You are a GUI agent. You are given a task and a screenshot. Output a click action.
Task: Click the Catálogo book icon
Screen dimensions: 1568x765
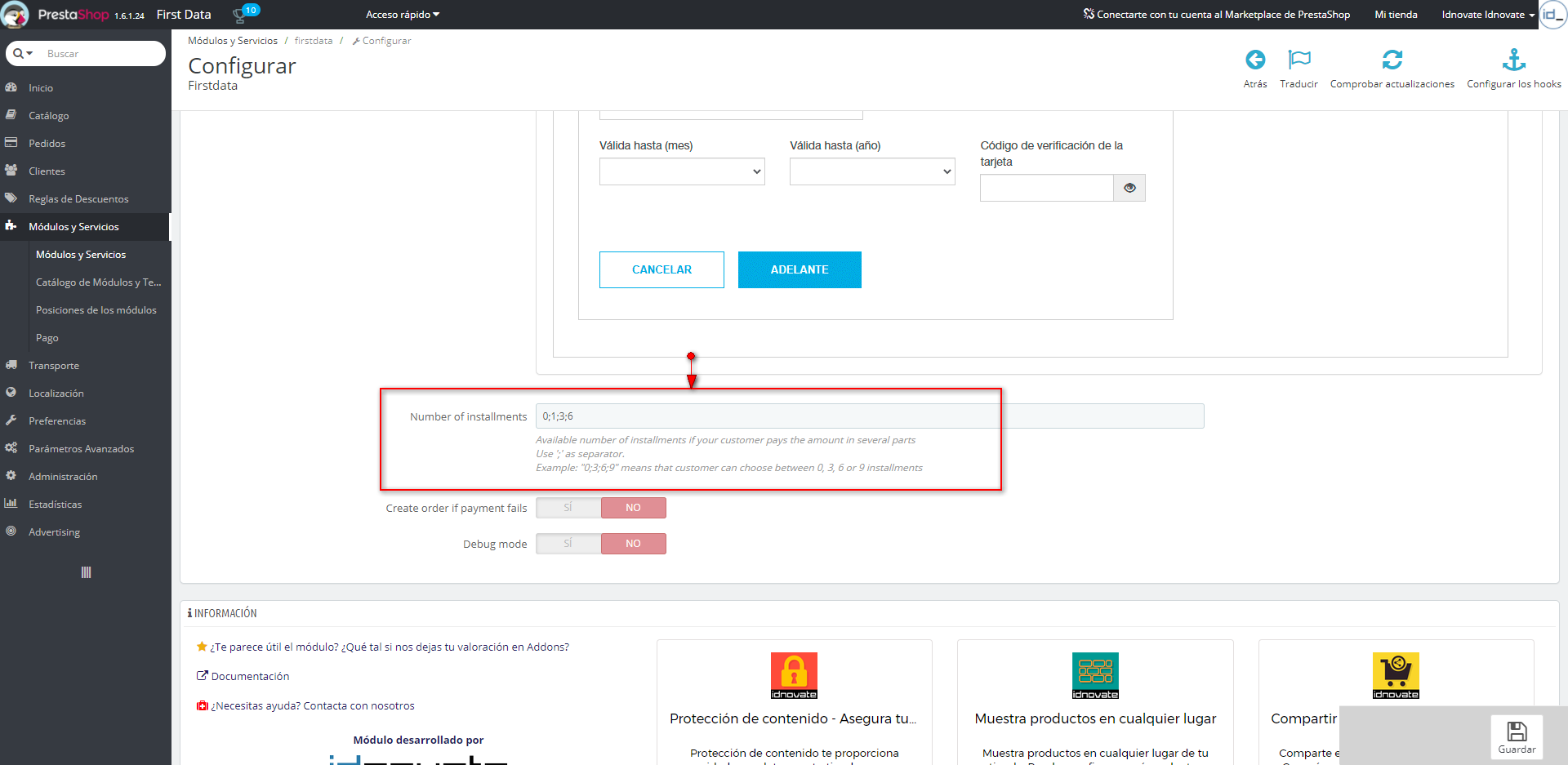click(11, 115)
